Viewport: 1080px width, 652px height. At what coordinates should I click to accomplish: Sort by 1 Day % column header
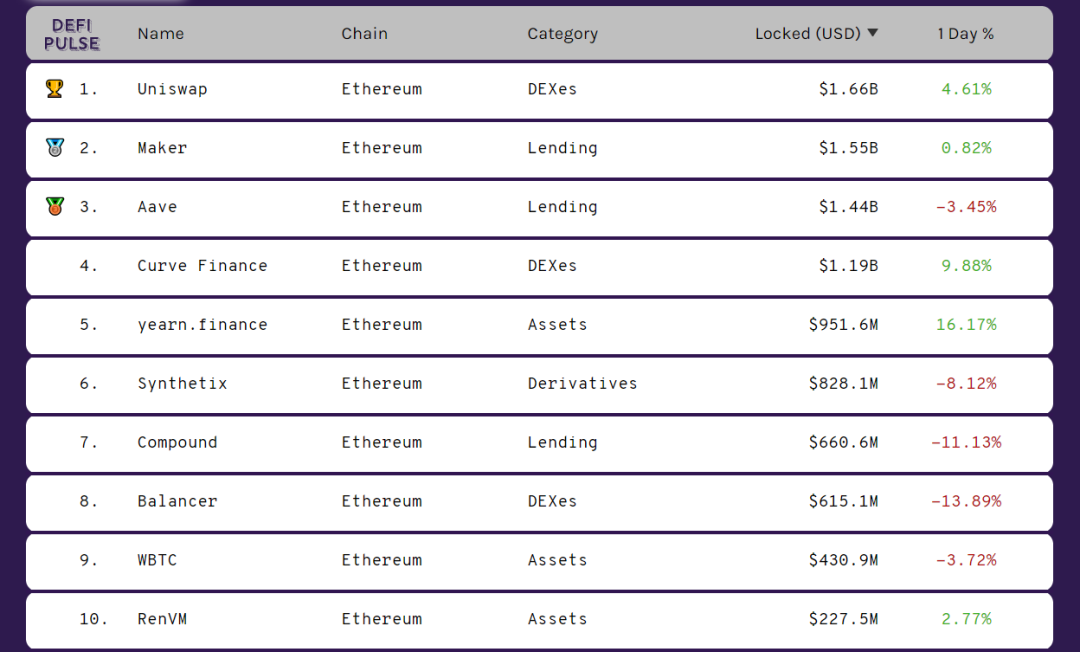tap(965, 34)
